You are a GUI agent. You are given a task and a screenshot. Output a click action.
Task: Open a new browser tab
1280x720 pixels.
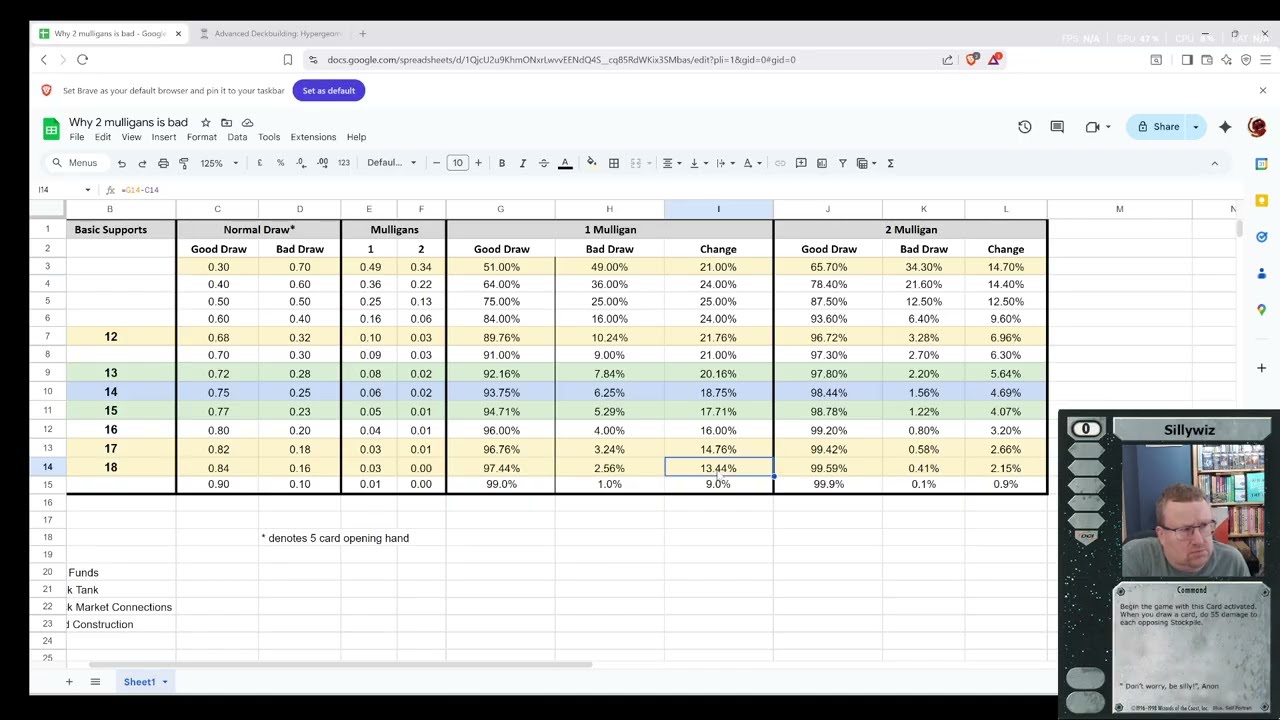coord(362,33)
